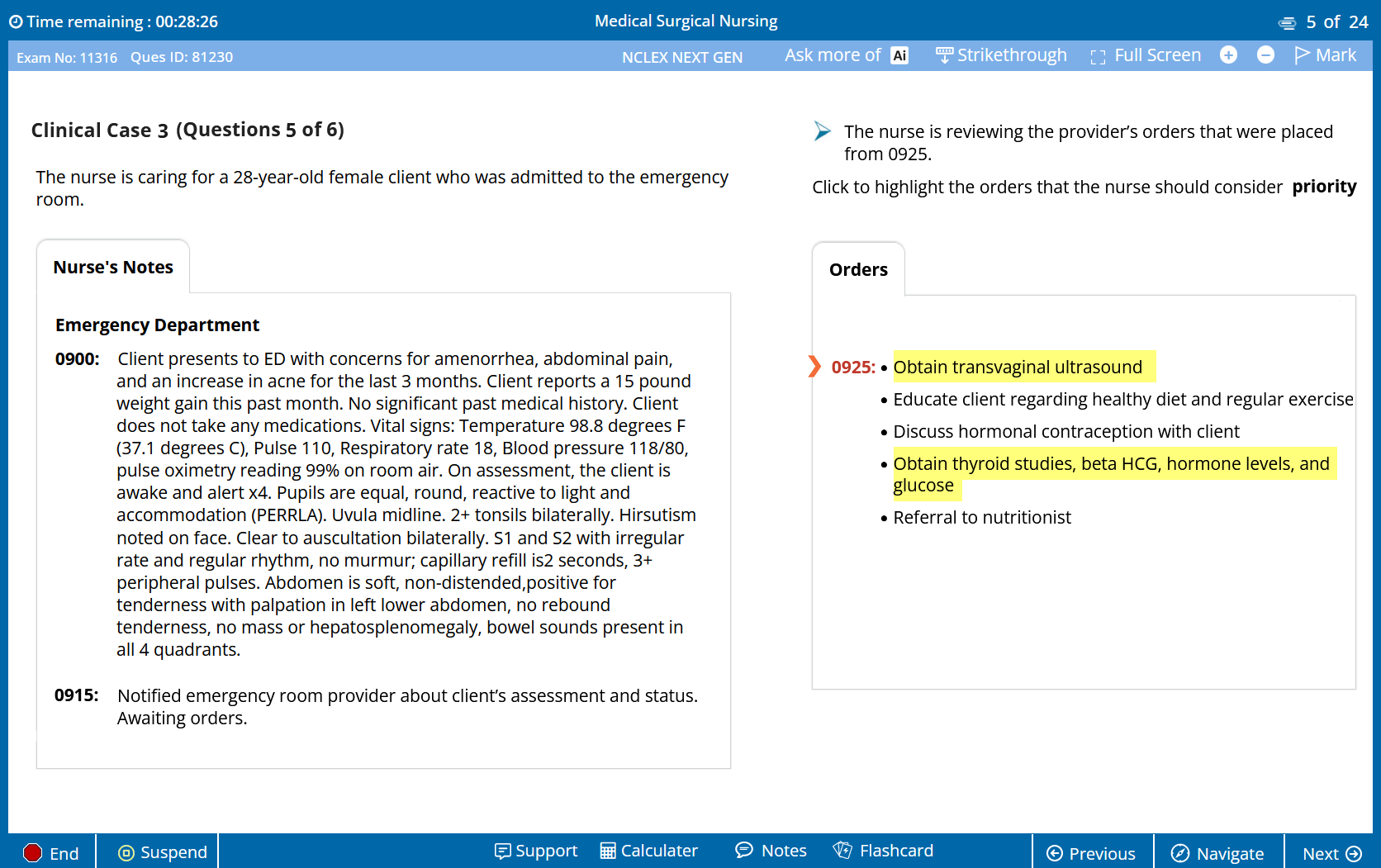Image resolution: width=1381 pixels, height=868 pixels.
Task: Decrease font size with the minus icon
Action: (x=1265, y=55)
